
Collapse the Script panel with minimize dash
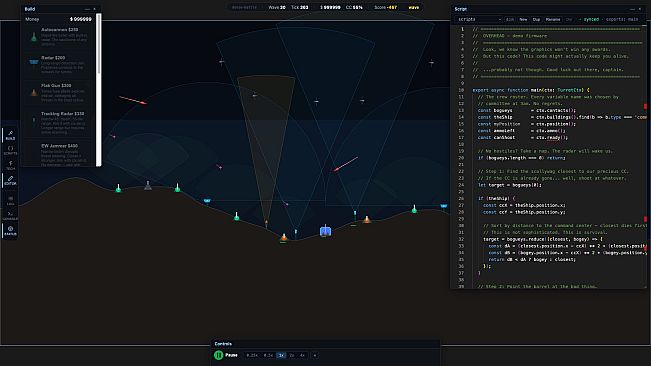(x=632, y=9)
